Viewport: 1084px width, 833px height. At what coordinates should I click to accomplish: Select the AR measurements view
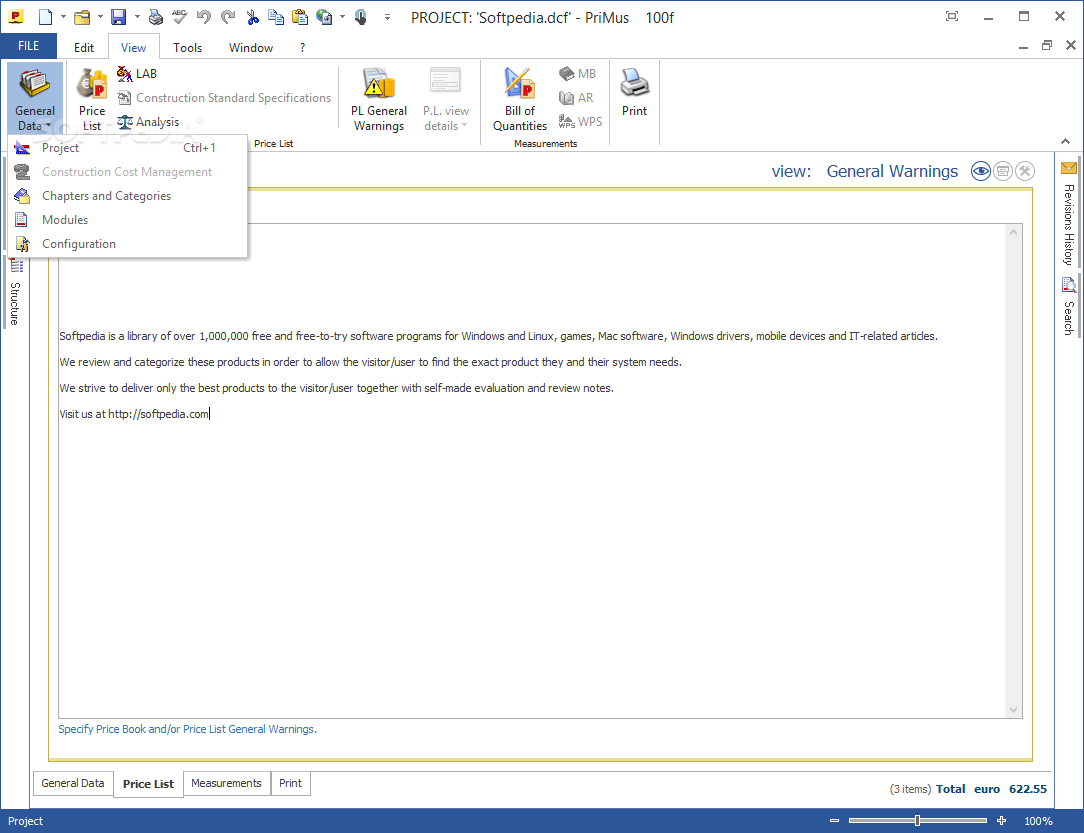[576, 98]
